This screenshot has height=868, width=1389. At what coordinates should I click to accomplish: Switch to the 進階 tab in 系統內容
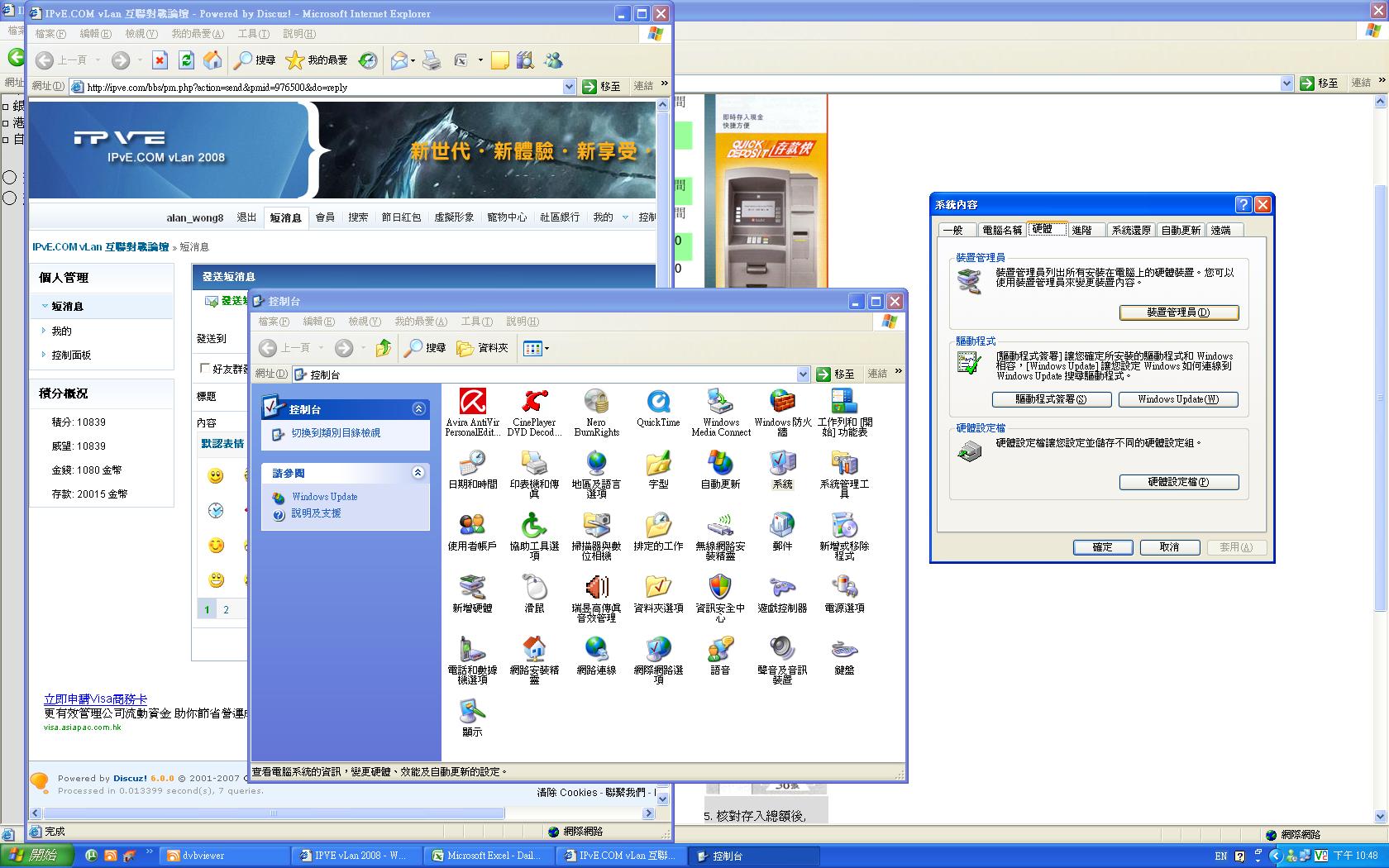point(1081,231)
